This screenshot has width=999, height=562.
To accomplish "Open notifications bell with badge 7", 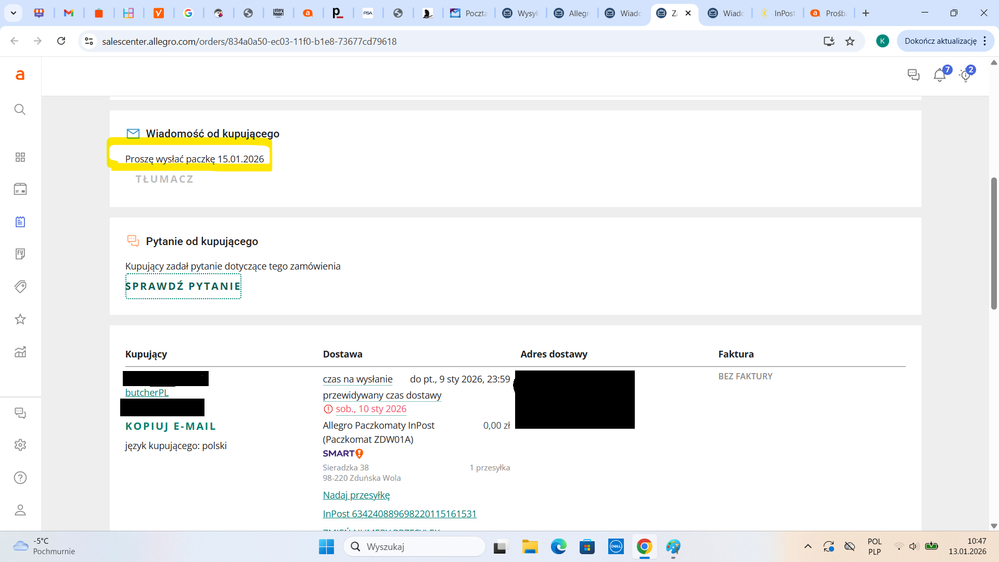I will point(940,75).
